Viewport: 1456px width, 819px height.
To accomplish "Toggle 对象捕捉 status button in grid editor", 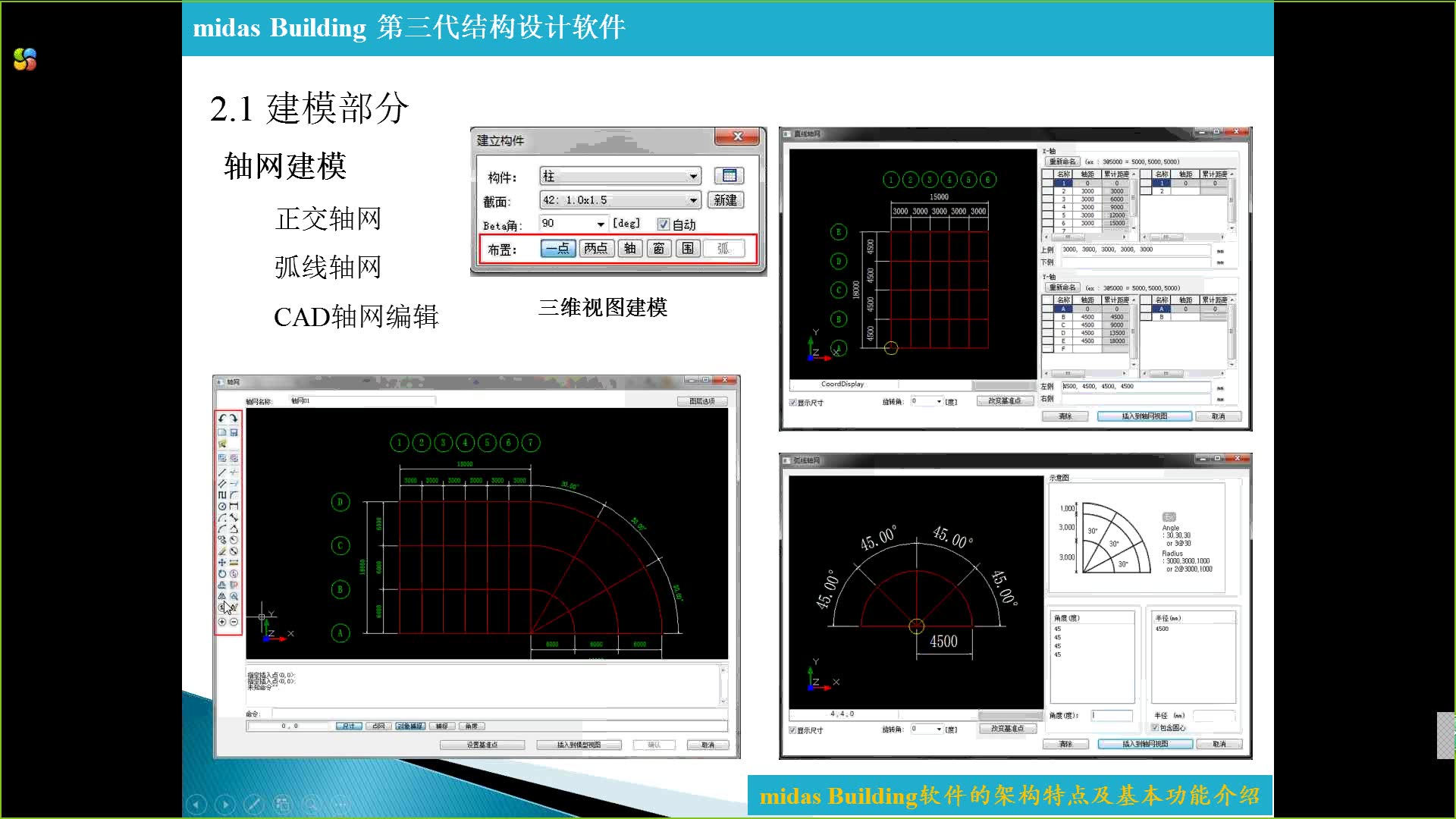I will click(x=410, y=726).
